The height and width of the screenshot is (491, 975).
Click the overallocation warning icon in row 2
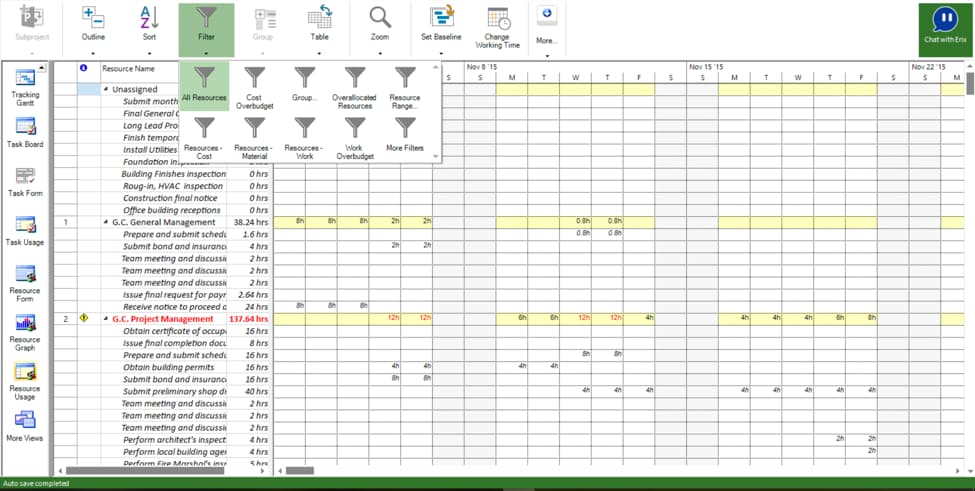click(x=84, y=318)
